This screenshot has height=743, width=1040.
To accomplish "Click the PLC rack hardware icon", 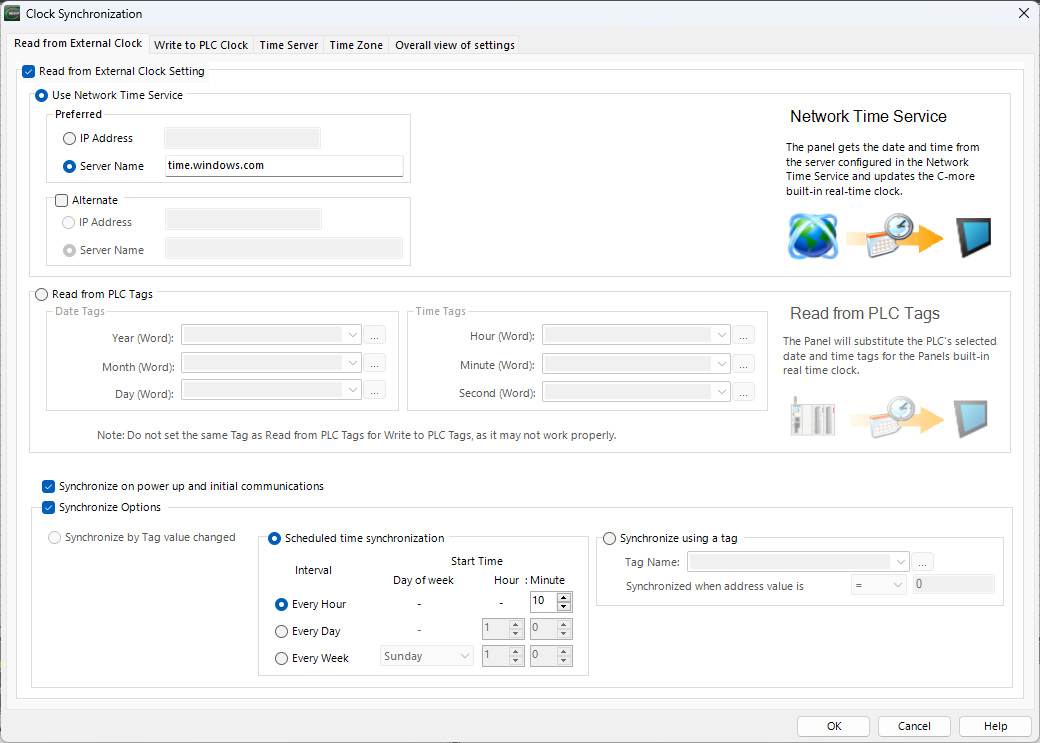I will click(811, 418).
